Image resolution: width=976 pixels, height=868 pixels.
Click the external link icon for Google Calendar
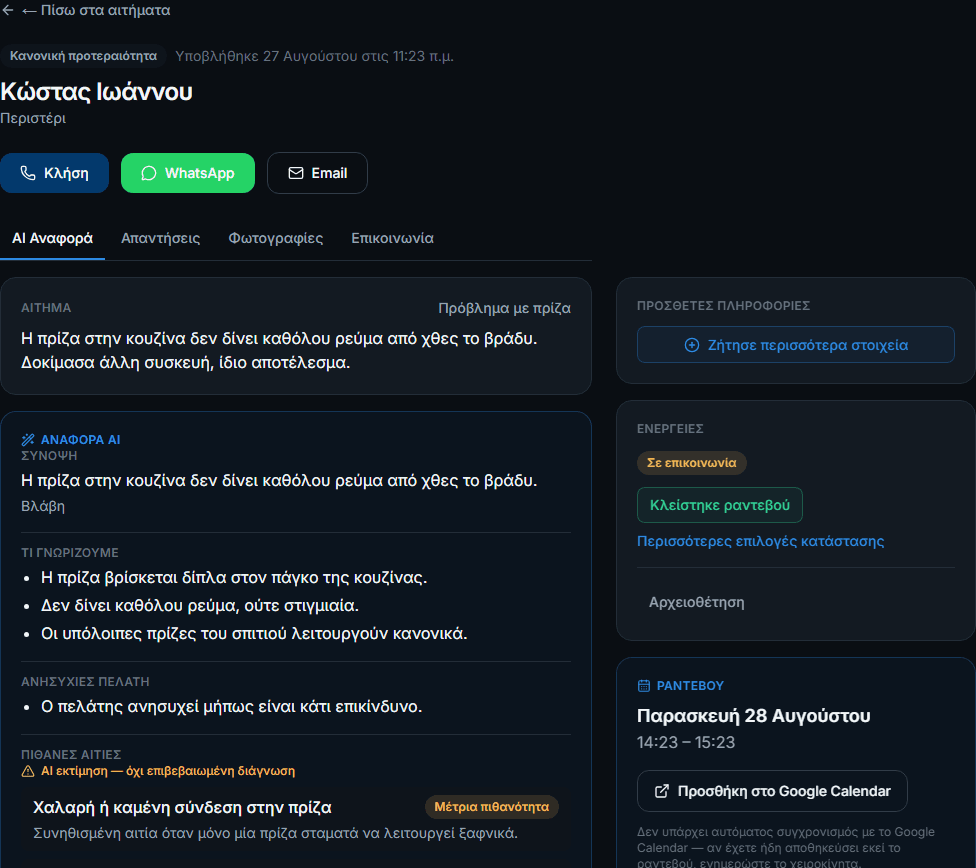(x=662, y=791)
